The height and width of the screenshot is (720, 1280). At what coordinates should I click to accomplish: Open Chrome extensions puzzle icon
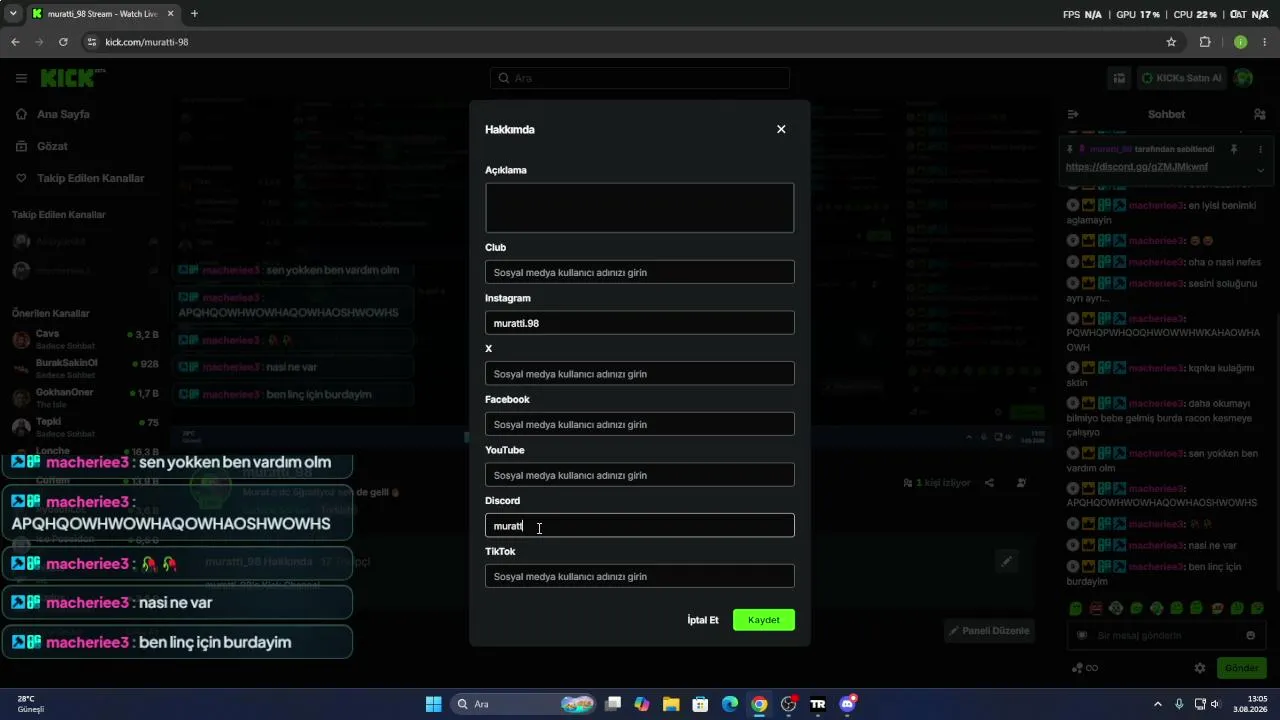click(x=1205, y=42)
